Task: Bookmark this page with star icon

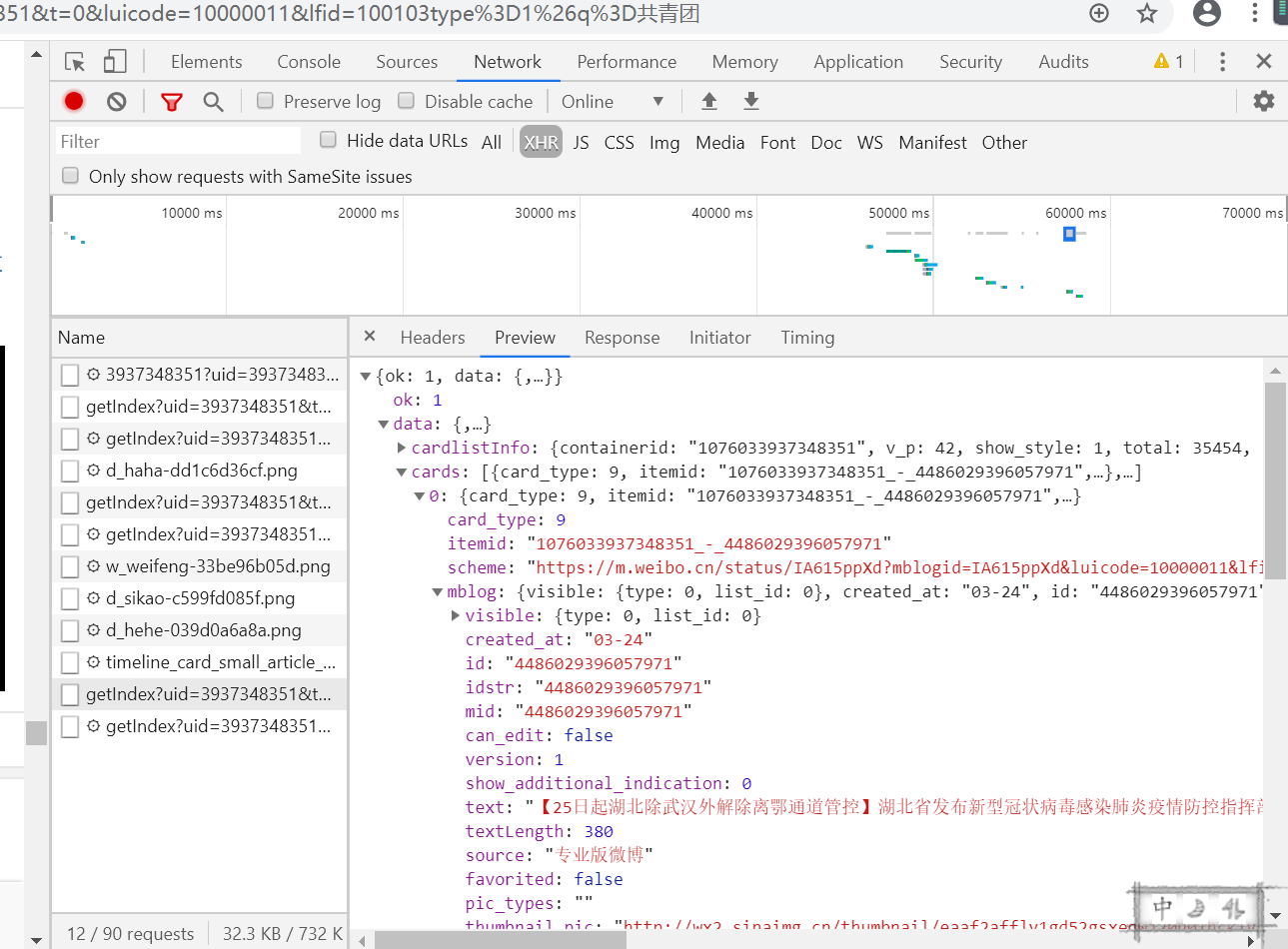Action: click(x=1147, y=13)
